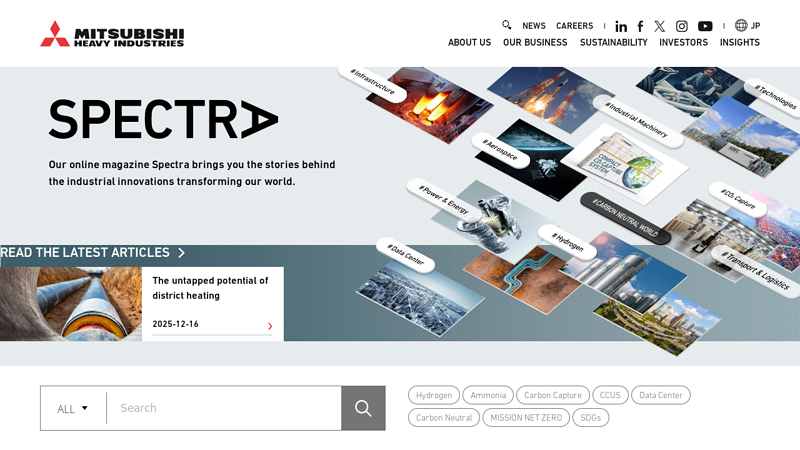Open ABOUT US menu
This screenshot has height=450, width=800.
[469, 42]
